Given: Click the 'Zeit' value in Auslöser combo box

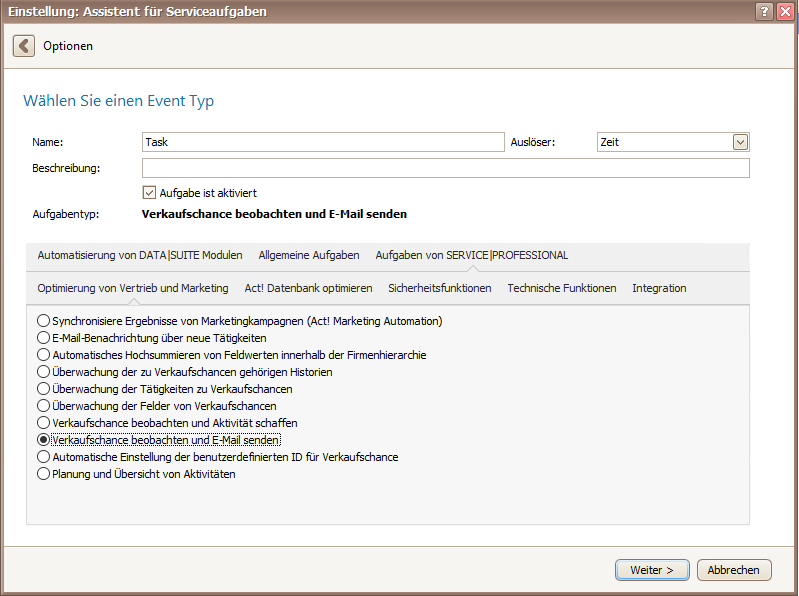Looking at the screenshot, I should tap(609, 142).
